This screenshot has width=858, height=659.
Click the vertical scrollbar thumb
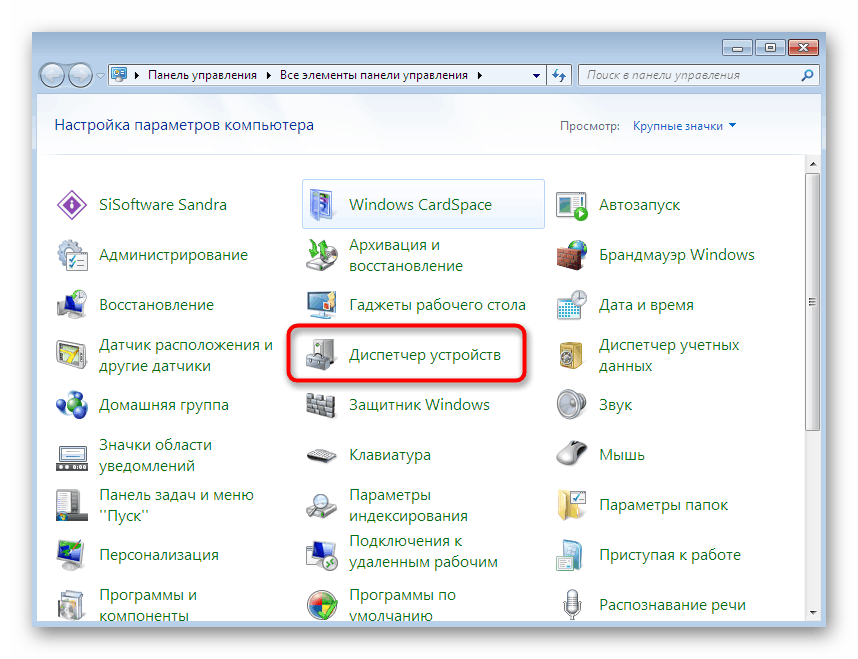coord(813,302)
